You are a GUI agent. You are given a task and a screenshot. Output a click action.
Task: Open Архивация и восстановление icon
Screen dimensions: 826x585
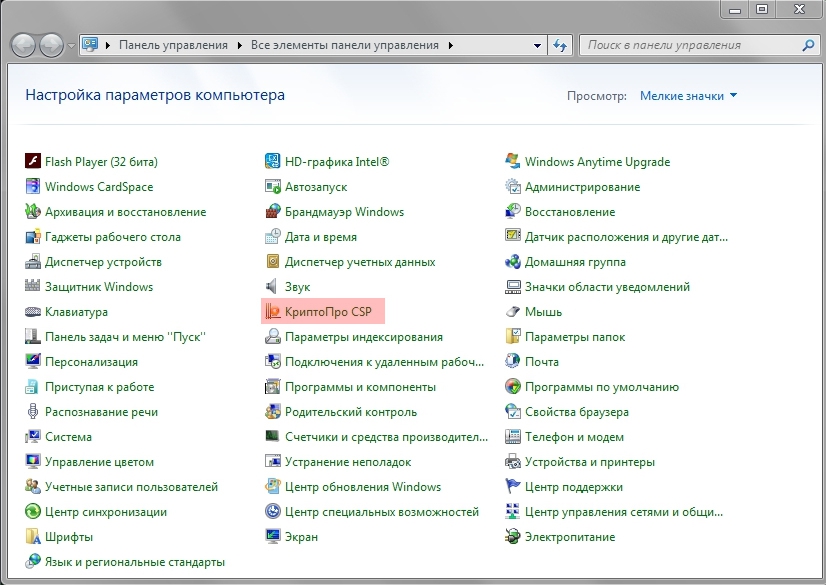(x=33, y=211)
